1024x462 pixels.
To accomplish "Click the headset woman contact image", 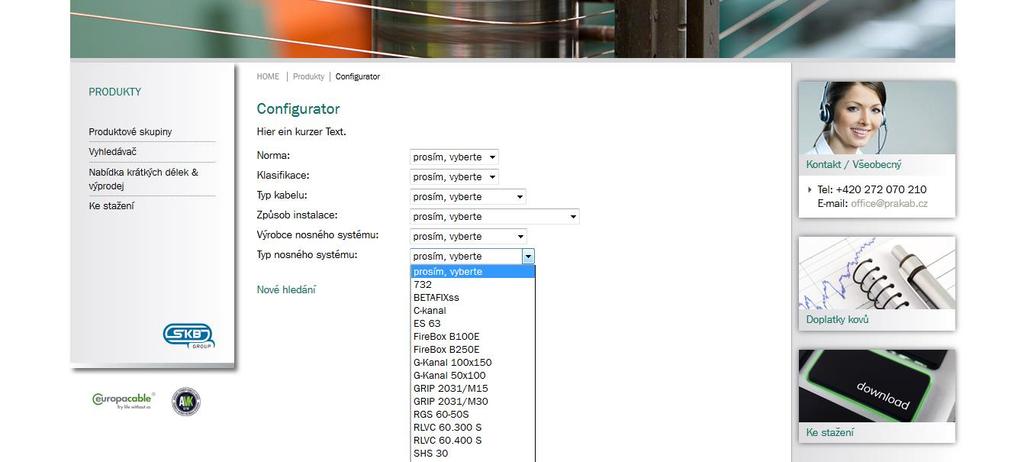I will tap(877, 118).
